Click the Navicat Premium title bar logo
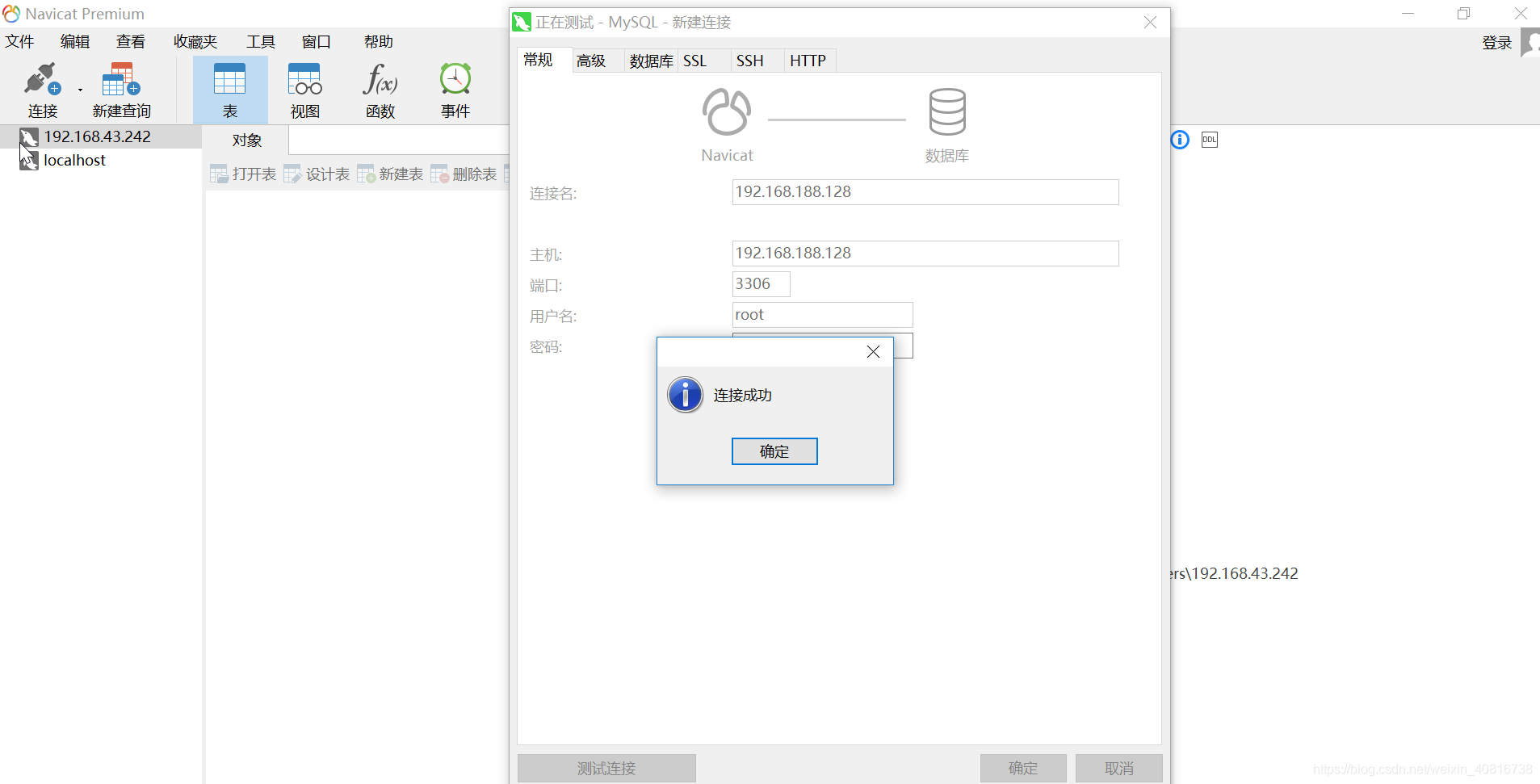The height and width of the screenshot is (784, 1540). click(11, 14)
